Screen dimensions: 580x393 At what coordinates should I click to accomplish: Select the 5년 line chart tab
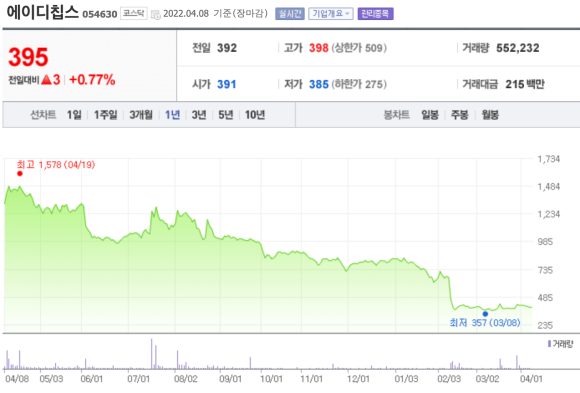[x=226, y=115]
